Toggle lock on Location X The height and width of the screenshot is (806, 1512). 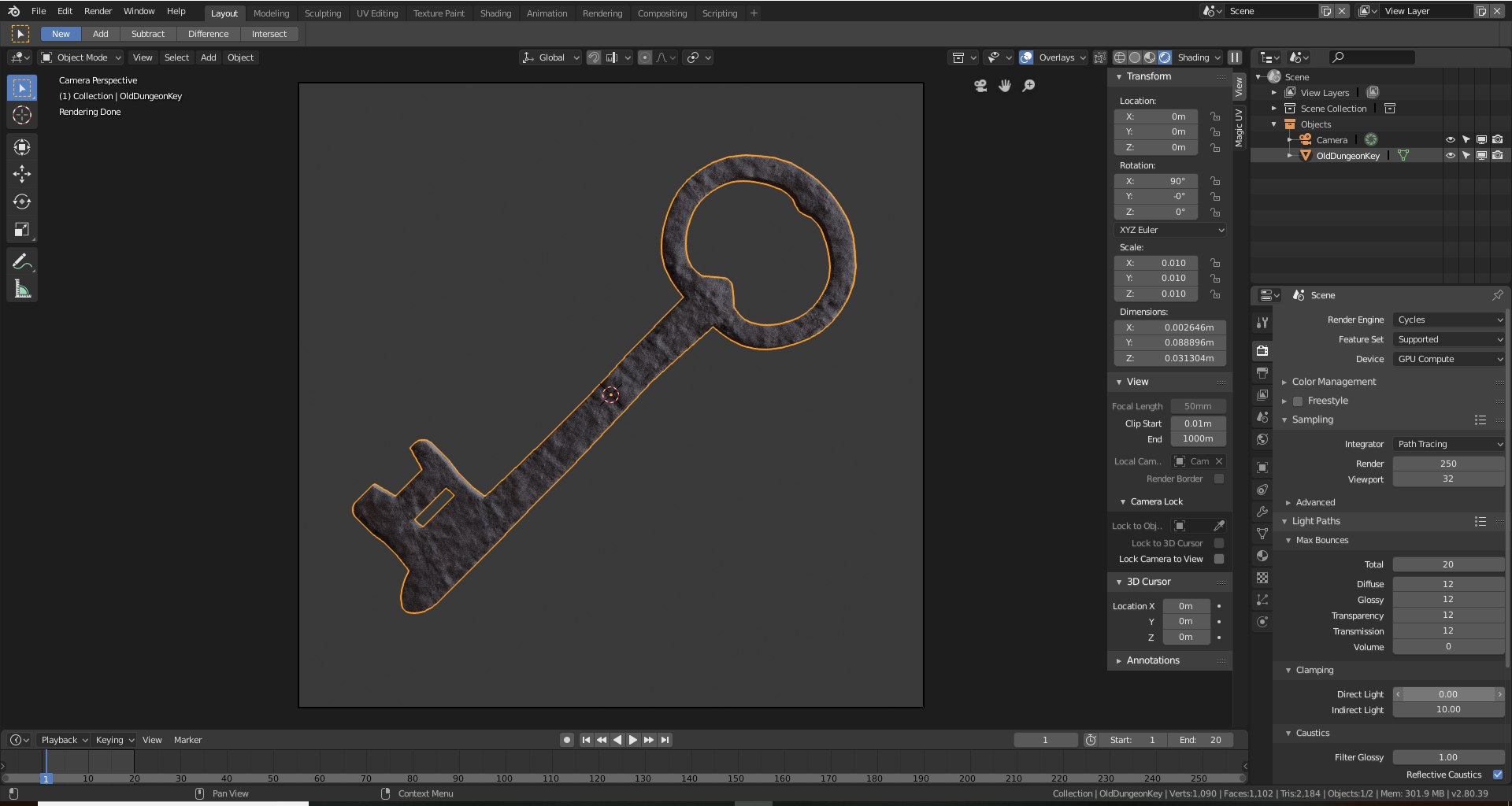click(1215, 116)
